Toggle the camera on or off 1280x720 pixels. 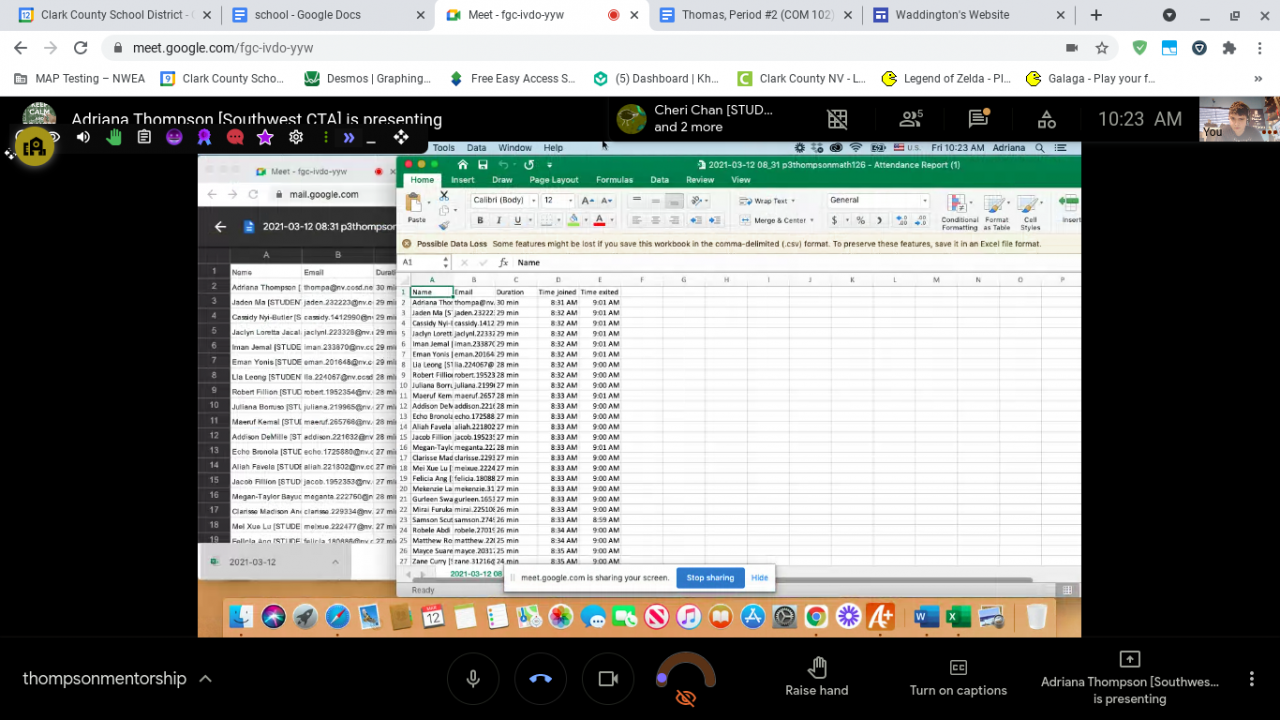pyautogui.click(x=608, y=679)
